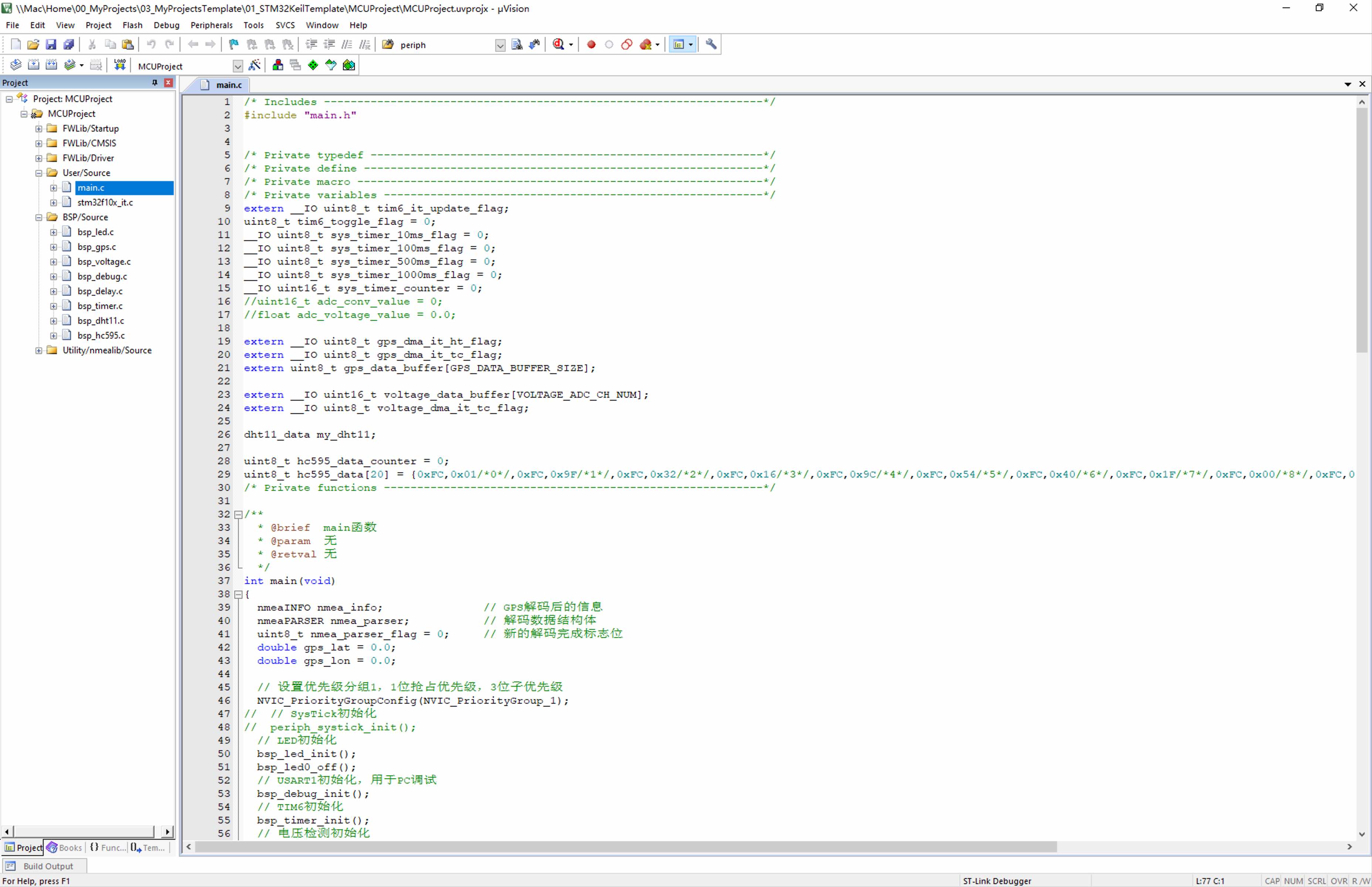Image resolution: width=1372 pixels, height=887 pixels.
Task: Click the Save All icon
Action: point(68,44)
